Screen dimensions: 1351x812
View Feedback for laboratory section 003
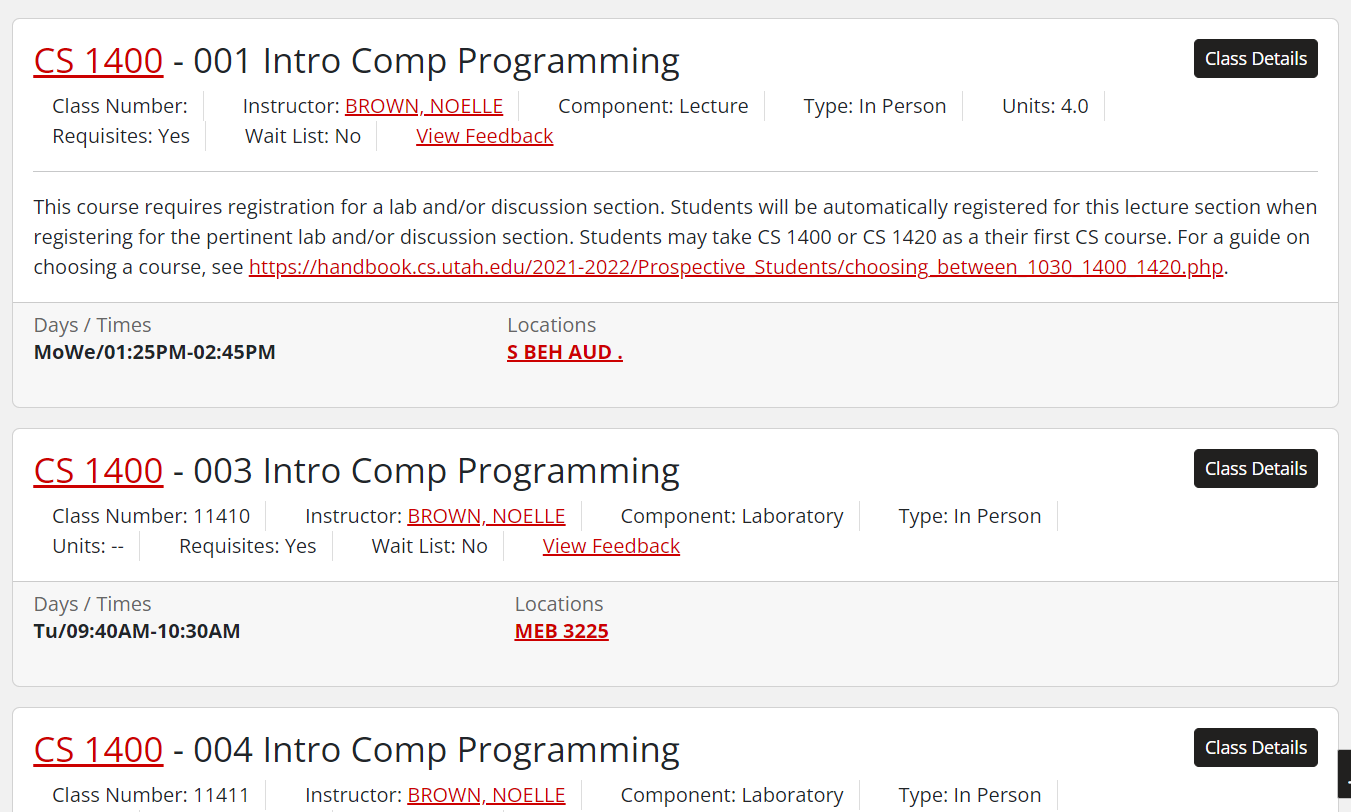point(611,546)
